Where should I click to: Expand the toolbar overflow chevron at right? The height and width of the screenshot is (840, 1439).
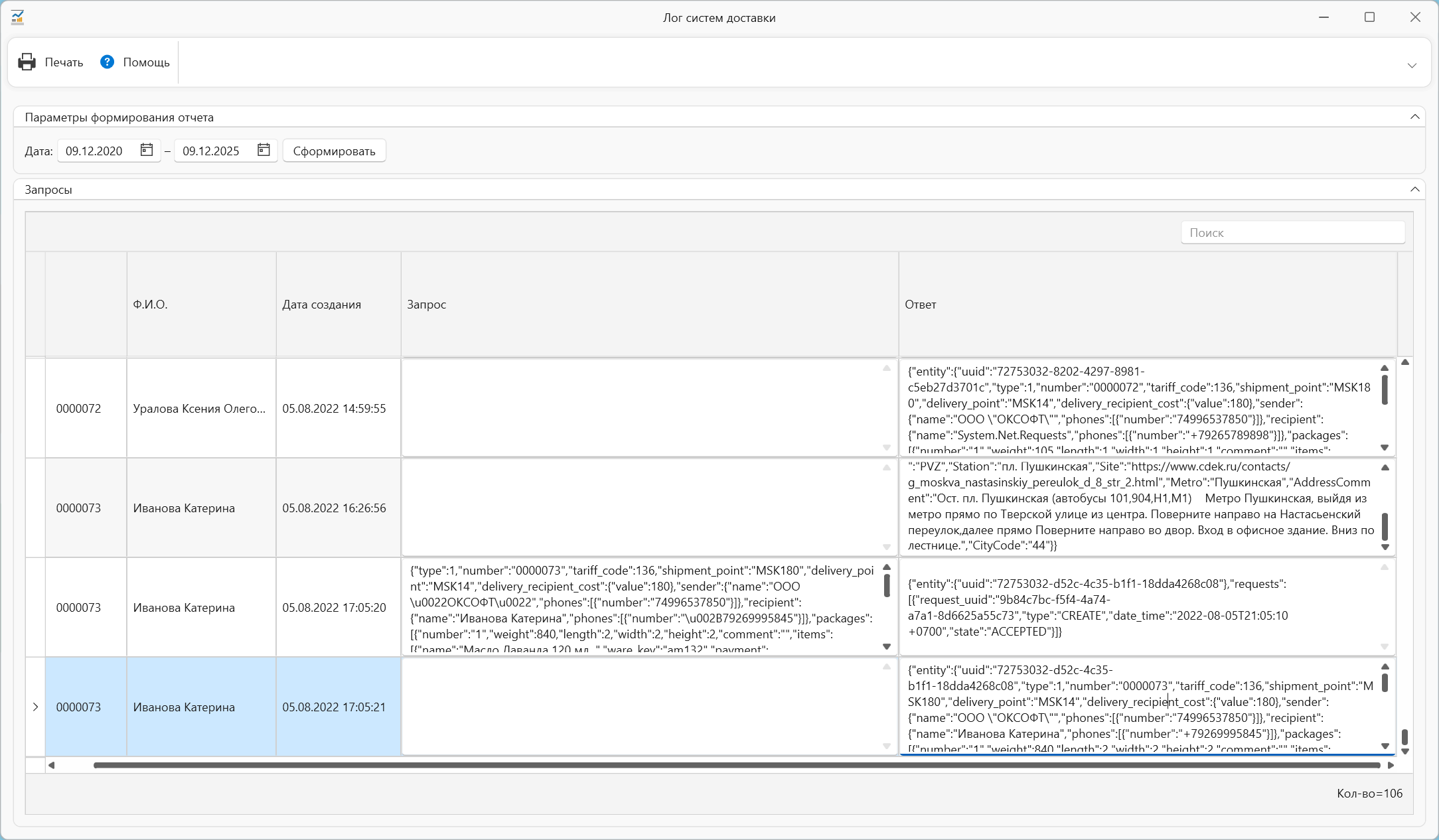pyautogui.click(x=1412, y=65)
